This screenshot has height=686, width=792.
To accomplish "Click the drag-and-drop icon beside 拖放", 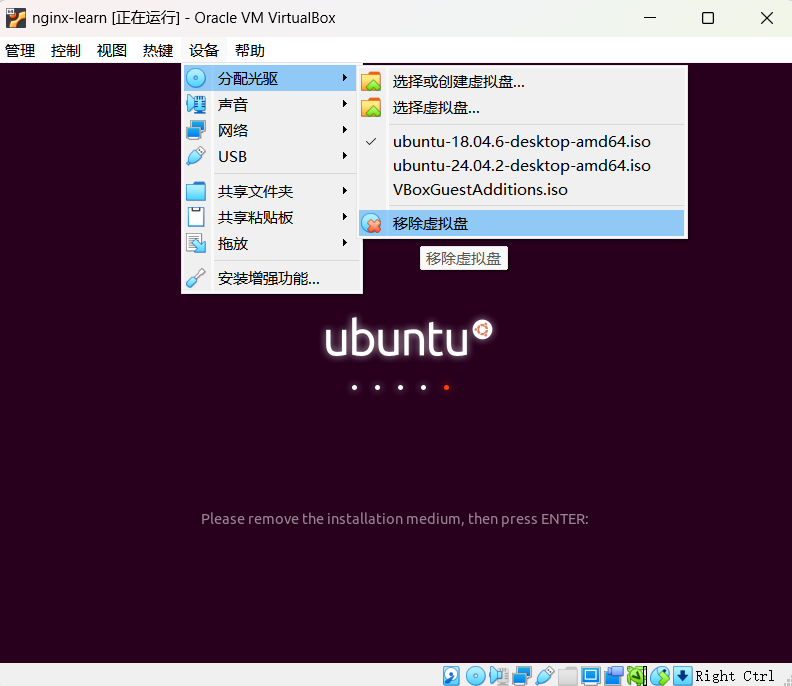I will (x=196, y=243).
